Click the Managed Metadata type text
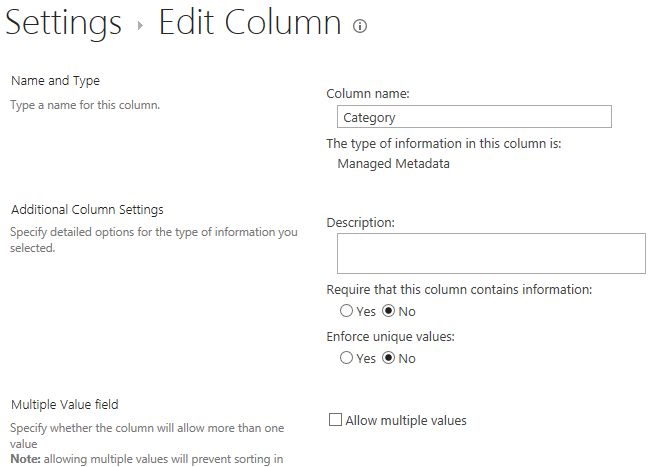Screen dimensions: 655x467 pos(393,164)
